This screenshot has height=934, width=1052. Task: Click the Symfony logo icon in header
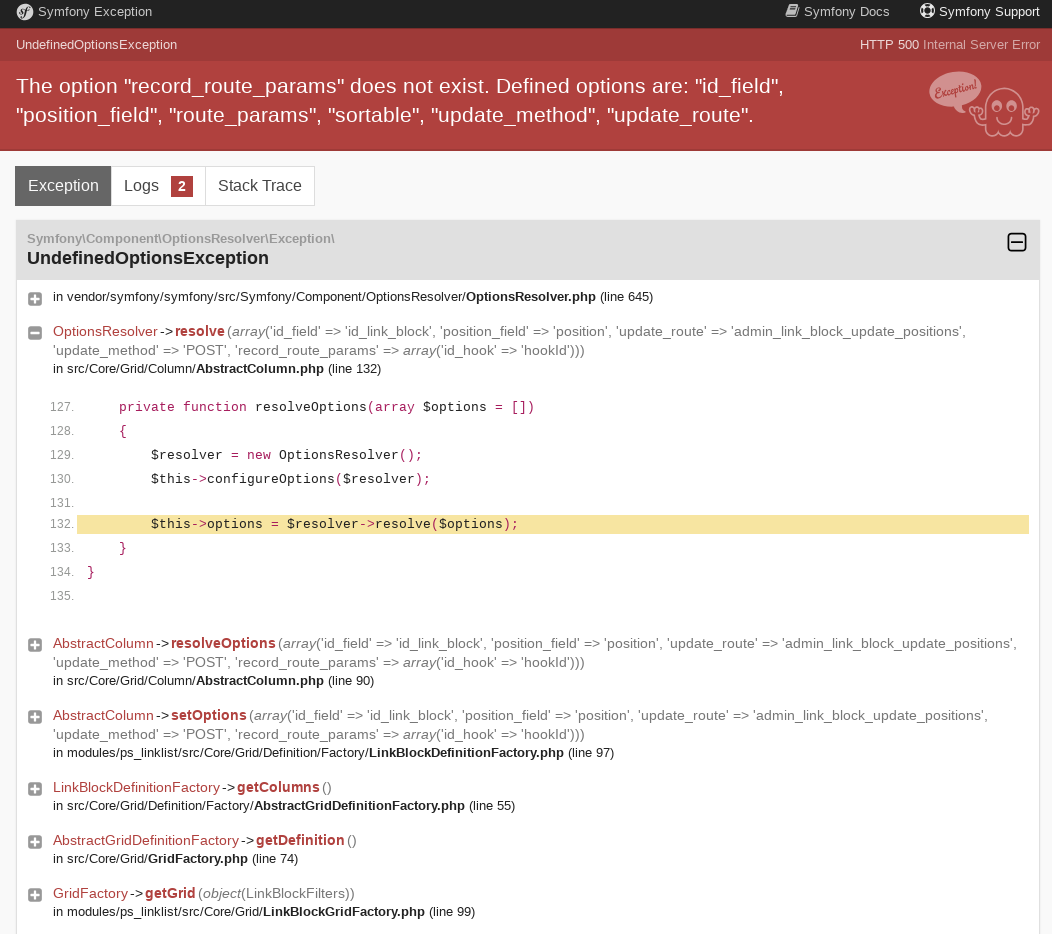24,11
